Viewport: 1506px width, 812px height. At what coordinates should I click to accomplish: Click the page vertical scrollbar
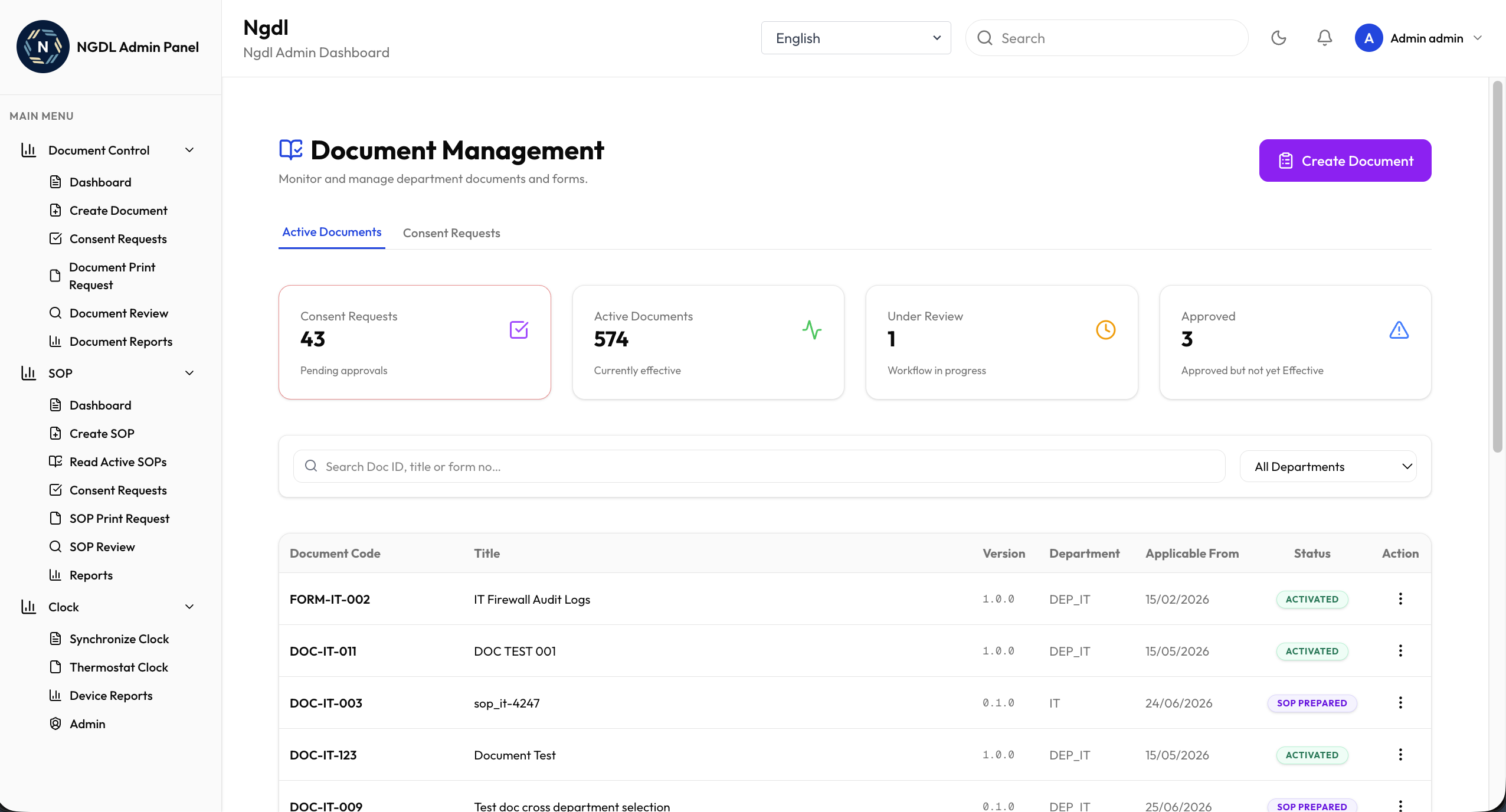click(1497, 267)
